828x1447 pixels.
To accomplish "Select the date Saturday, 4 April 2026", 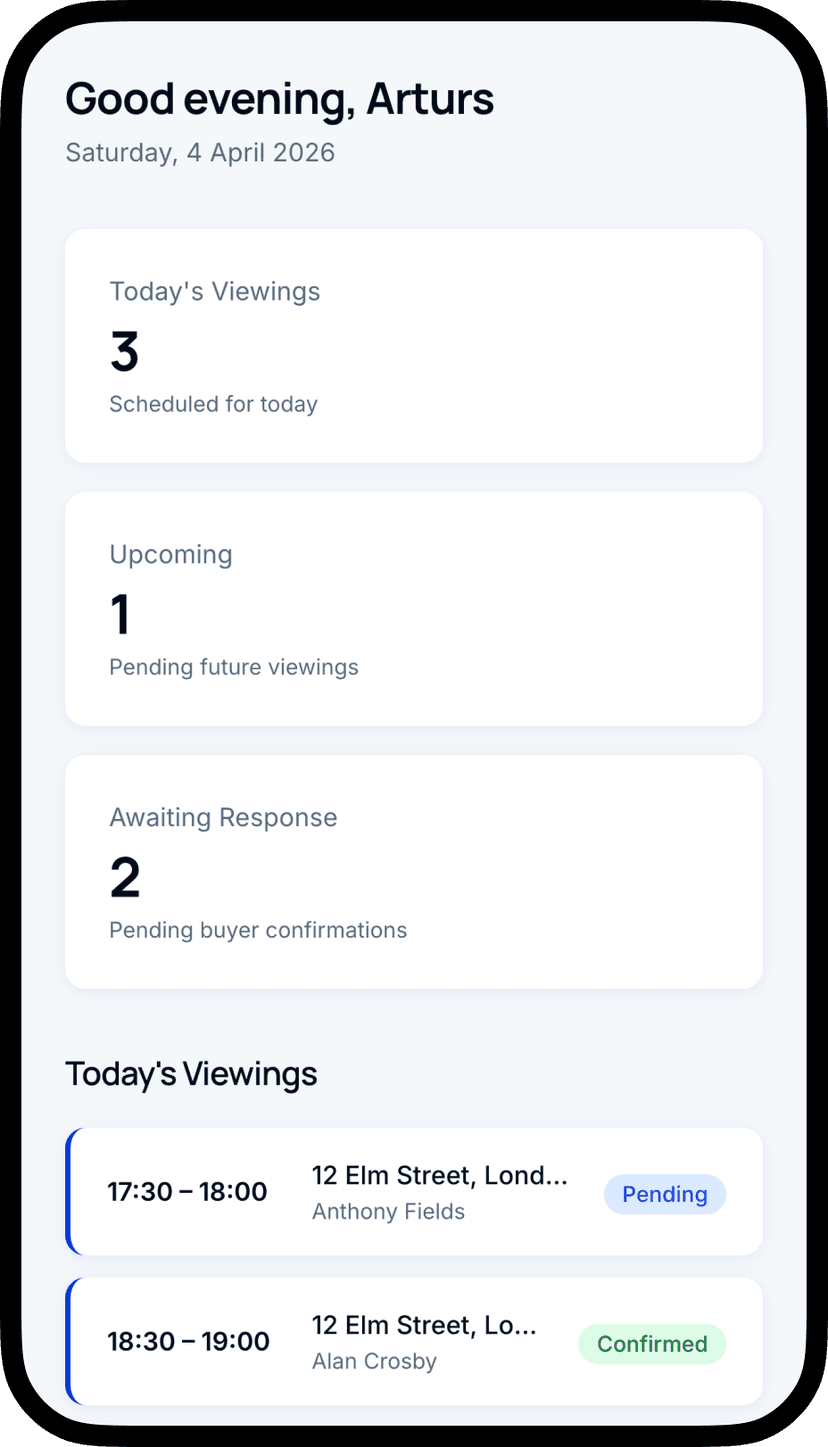I will point(200,152).
